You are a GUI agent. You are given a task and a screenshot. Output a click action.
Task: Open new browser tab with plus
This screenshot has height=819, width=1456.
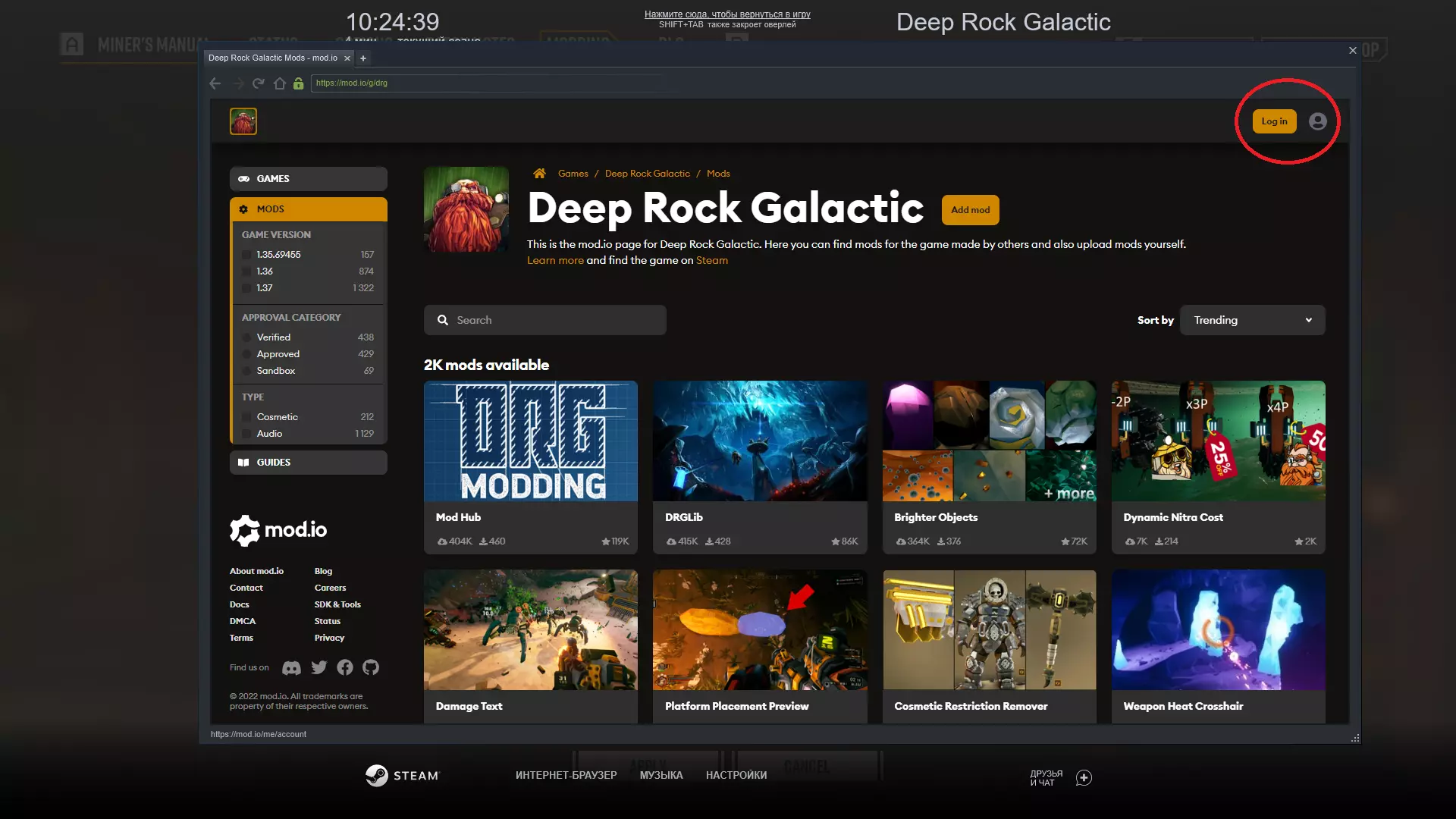(x=363, y=58)
